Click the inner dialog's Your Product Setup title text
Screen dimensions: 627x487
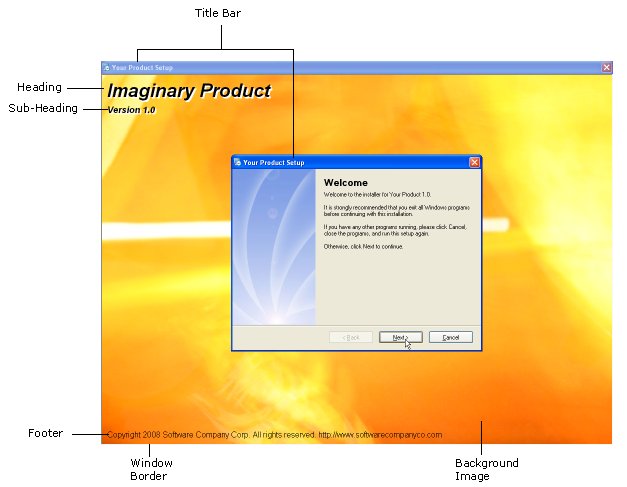point(274,162)
